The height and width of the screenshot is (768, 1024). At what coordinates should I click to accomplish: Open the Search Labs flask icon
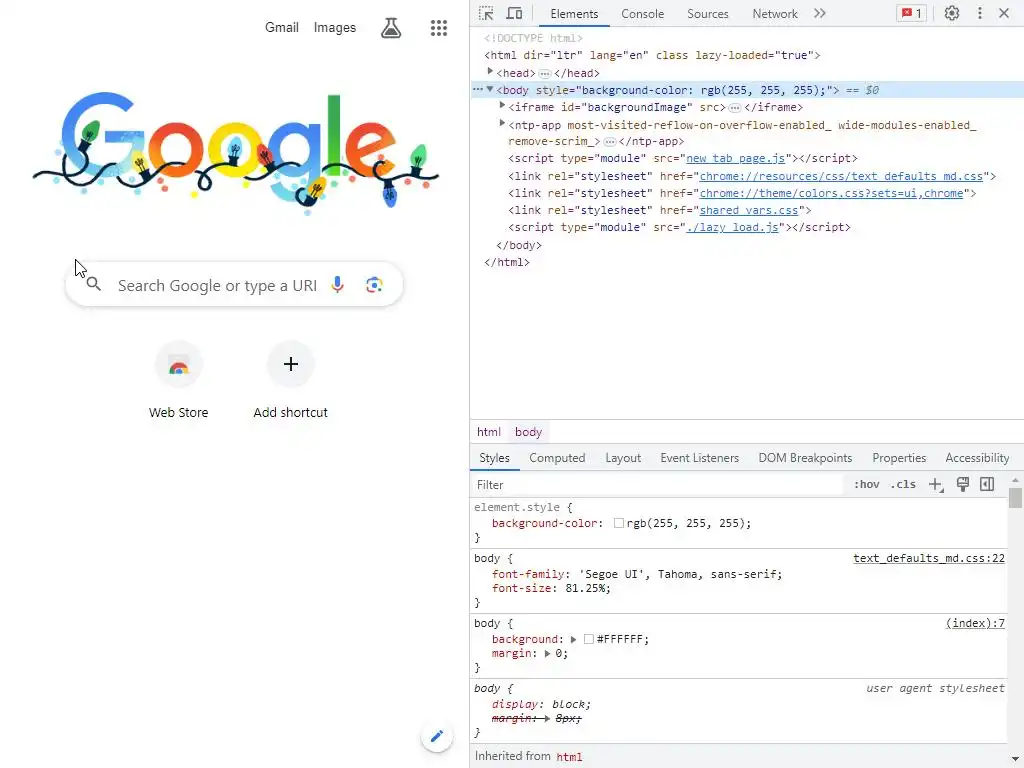[x=391, y=27]
